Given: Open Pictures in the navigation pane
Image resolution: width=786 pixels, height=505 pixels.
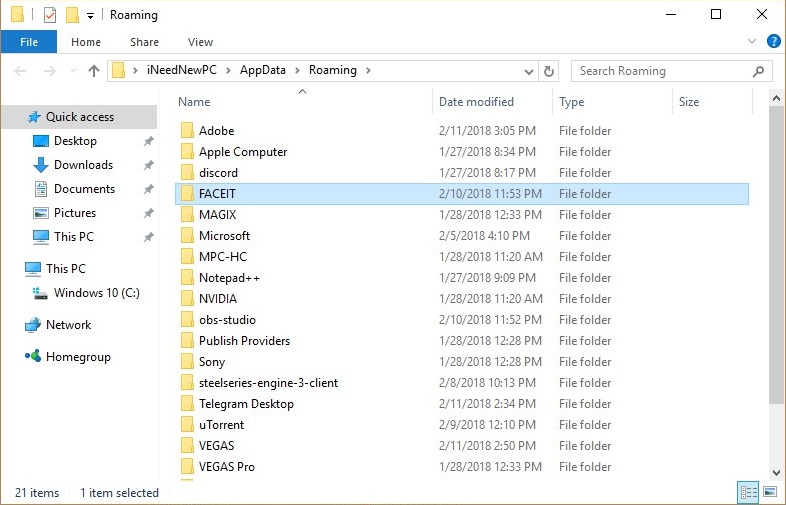Looking at the screenshot, I should (75, 213).
